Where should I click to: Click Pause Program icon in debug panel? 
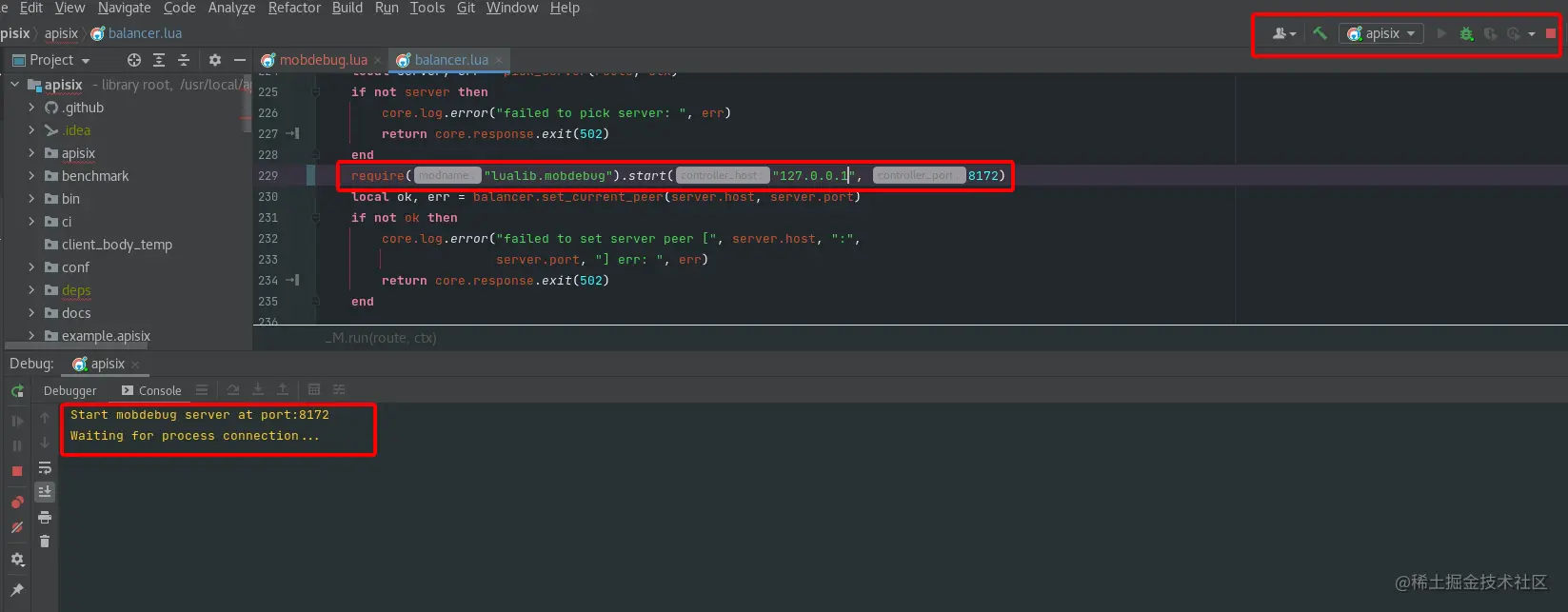tap(17, 445)
